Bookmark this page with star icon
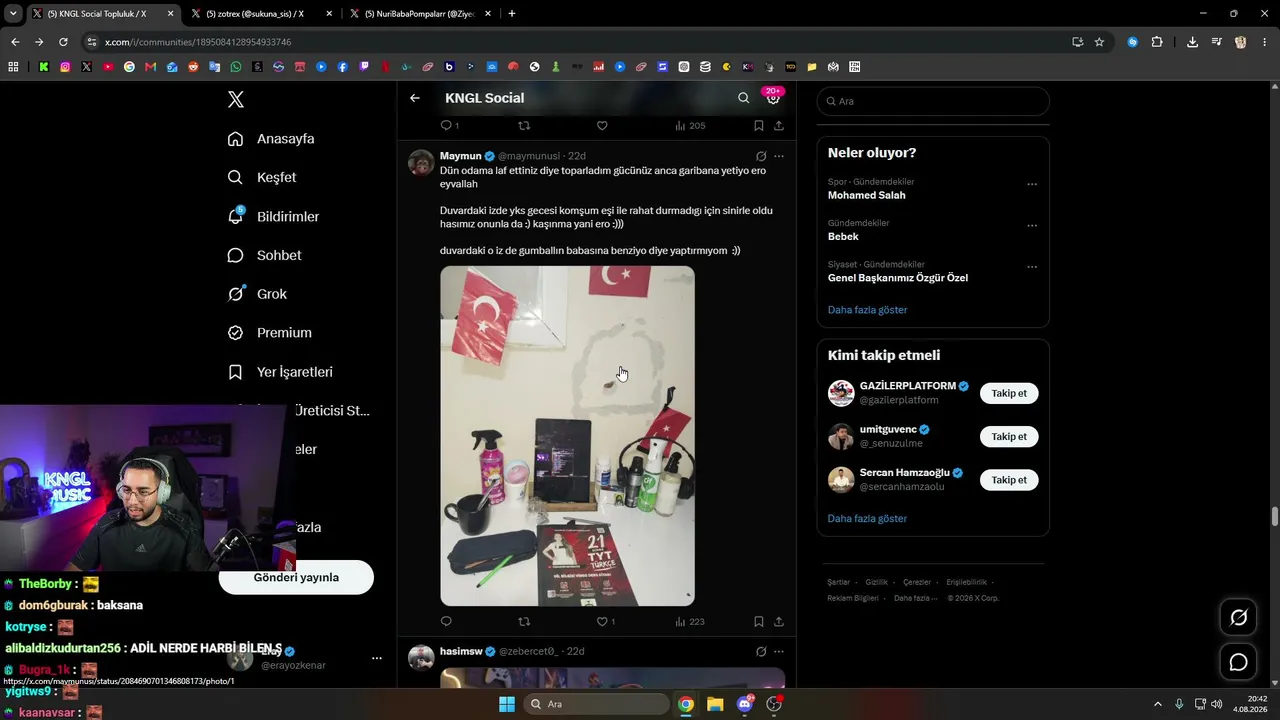The image size is (1280, 720). point(1099,42)
